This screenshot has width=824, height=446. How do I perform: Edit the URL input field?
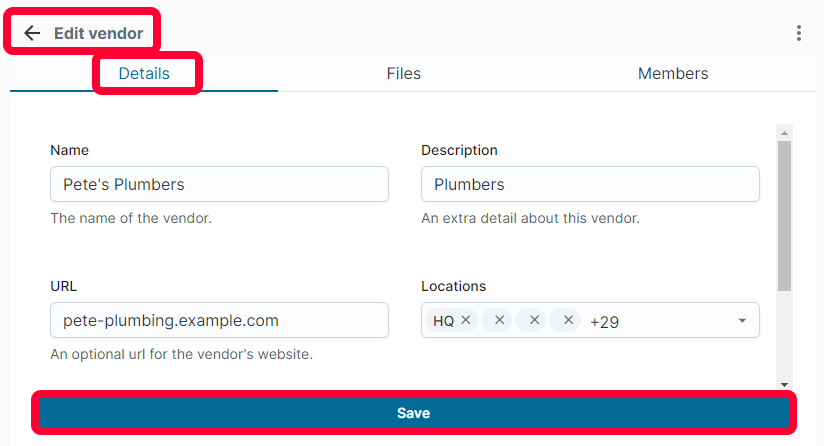pos(219,320)
